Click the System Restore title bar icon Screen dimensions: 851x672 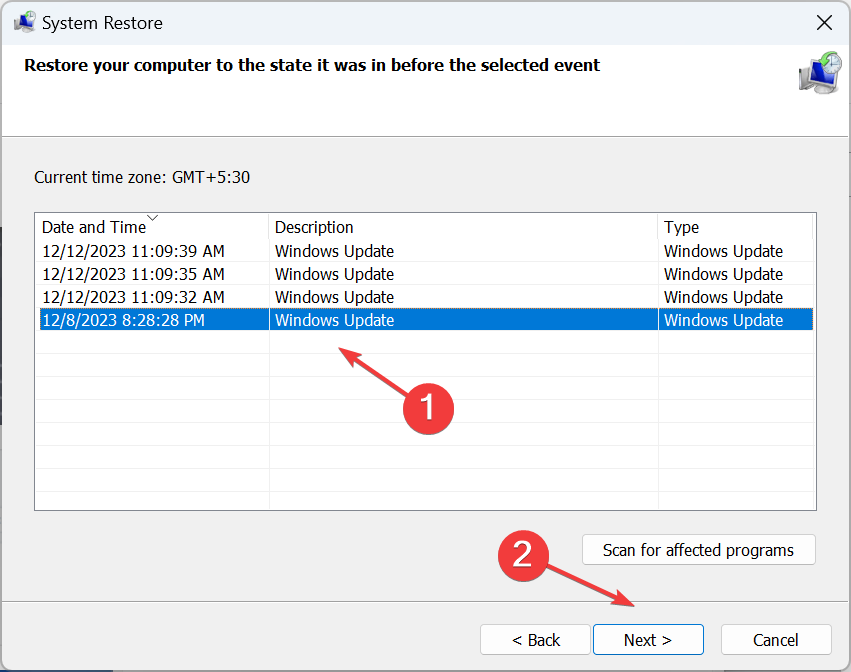point(24,23)
